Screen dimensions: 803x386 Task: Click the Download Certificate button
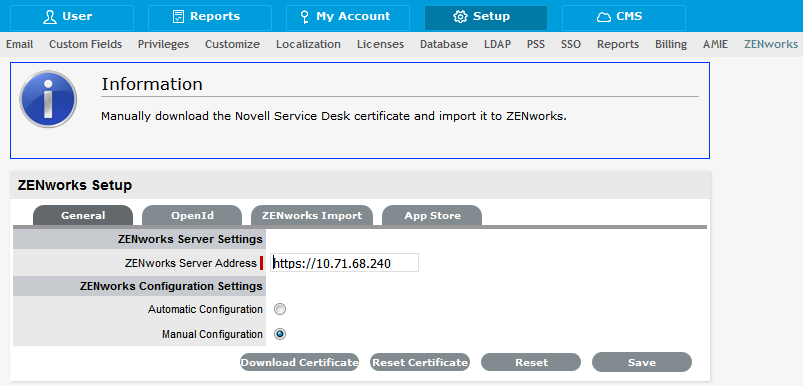300,362
